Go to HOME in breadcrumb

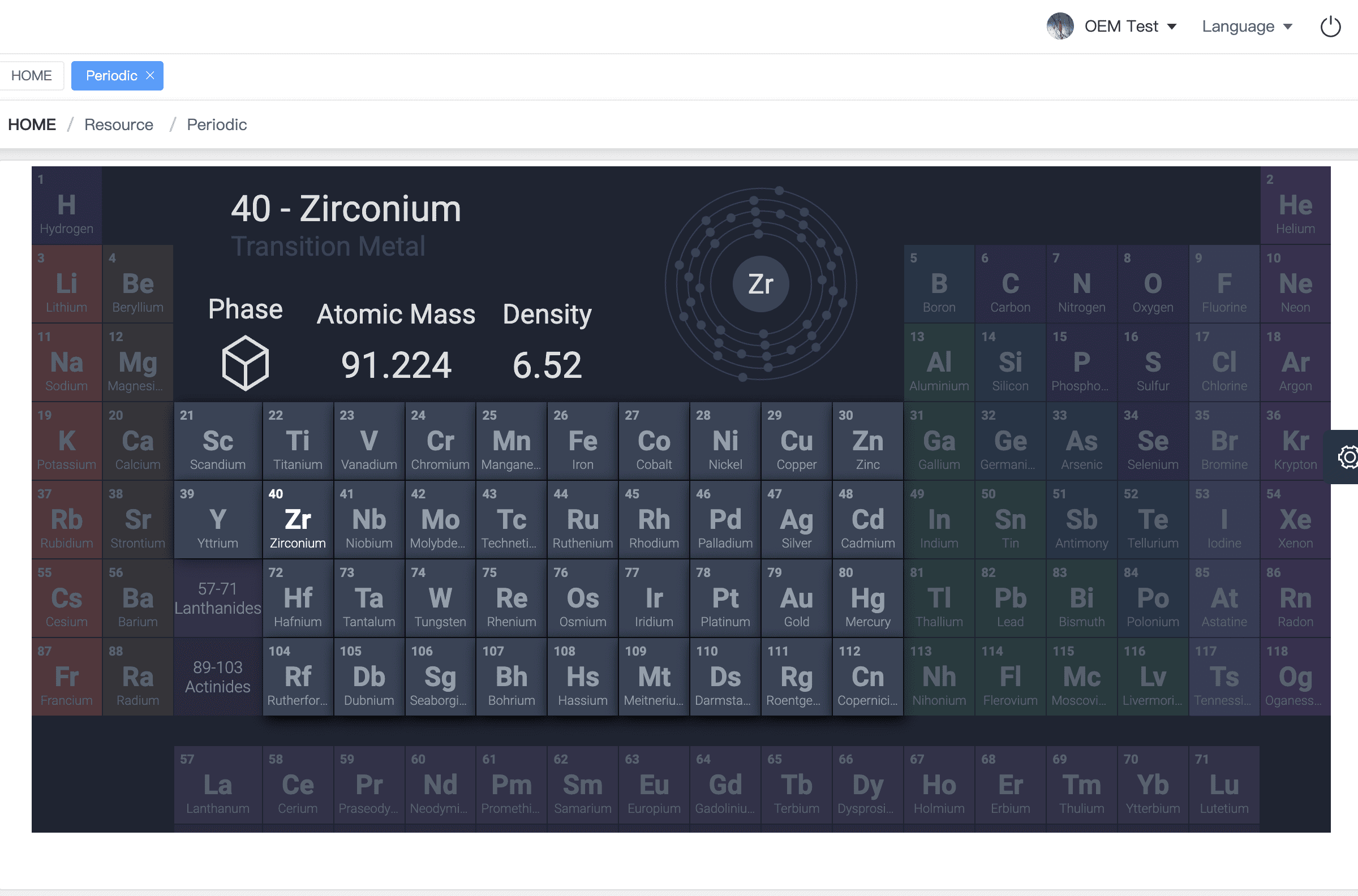(32, 124)
